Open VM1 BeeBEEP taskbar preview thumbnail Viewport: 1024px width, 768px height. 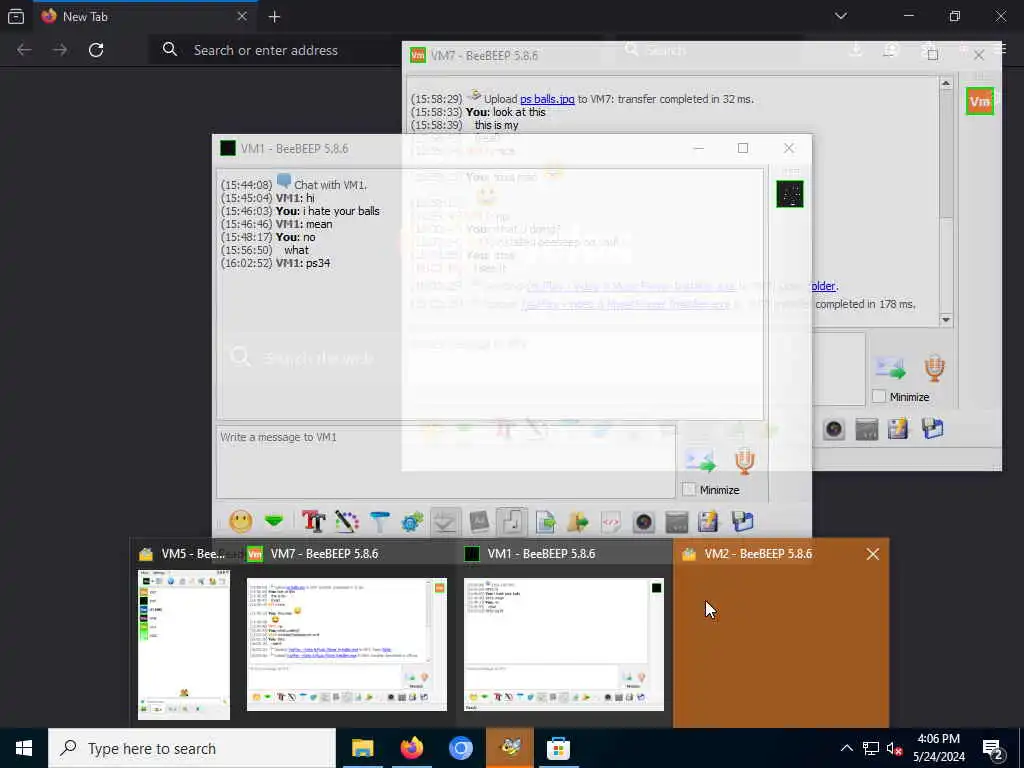(564, 644)
